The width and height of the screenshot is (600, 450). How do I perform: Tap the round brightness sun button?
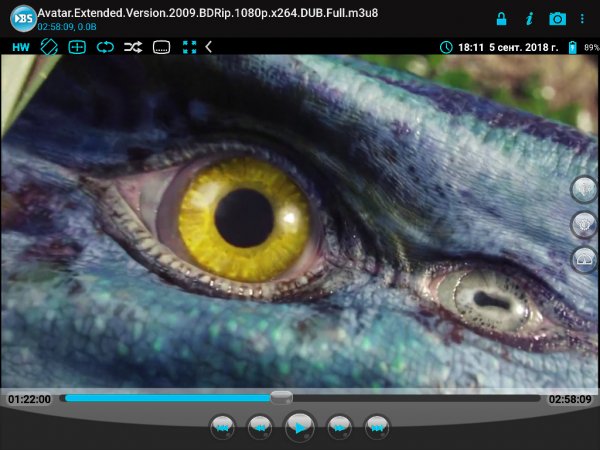(584, 224)
